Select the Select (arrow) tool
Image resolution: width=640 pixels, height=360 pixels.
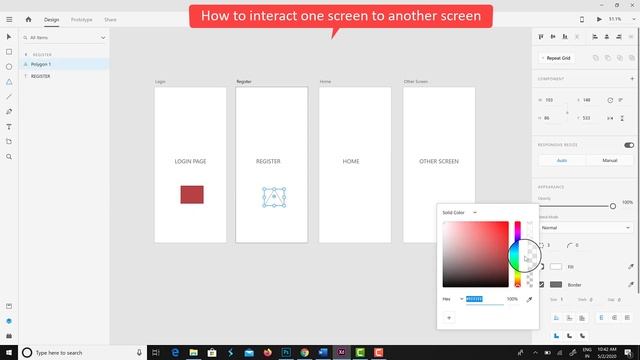(9, 37)
